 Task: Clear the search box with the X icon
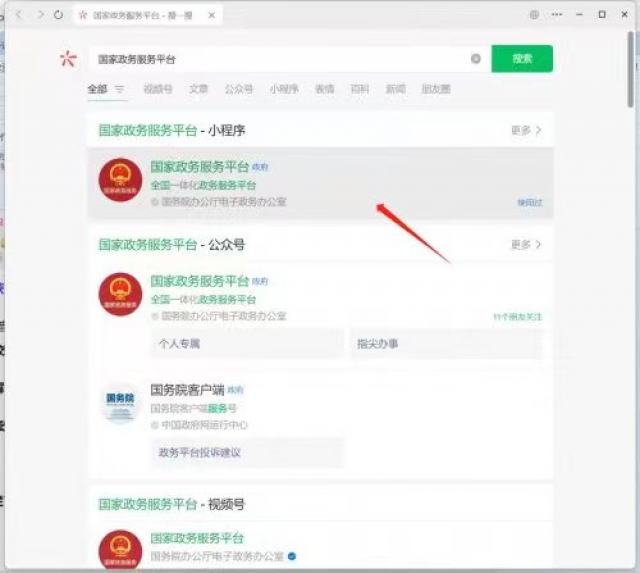click(476, 59)
